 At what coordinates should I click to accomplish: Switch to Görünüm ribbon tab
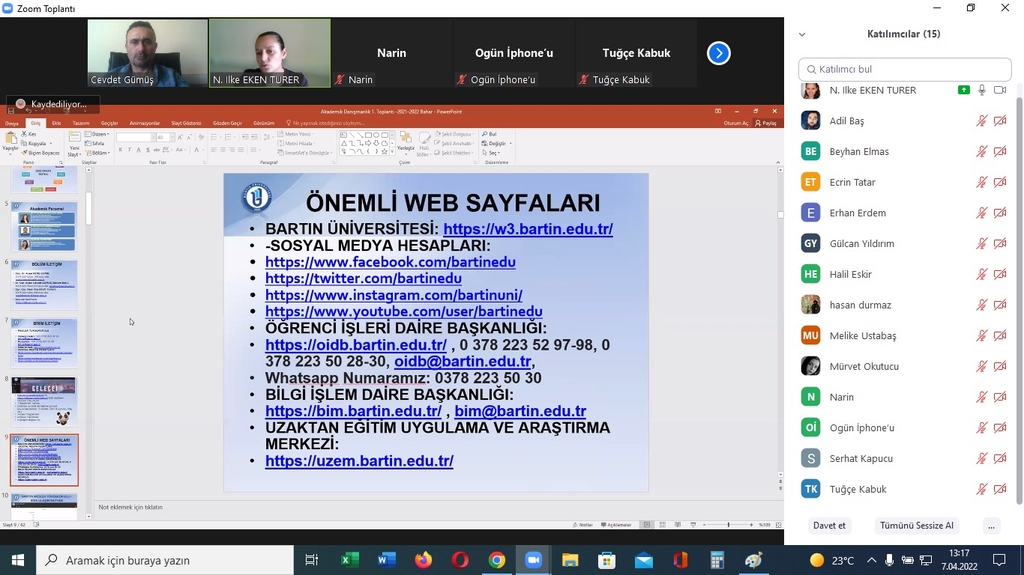tap(264, 123)
